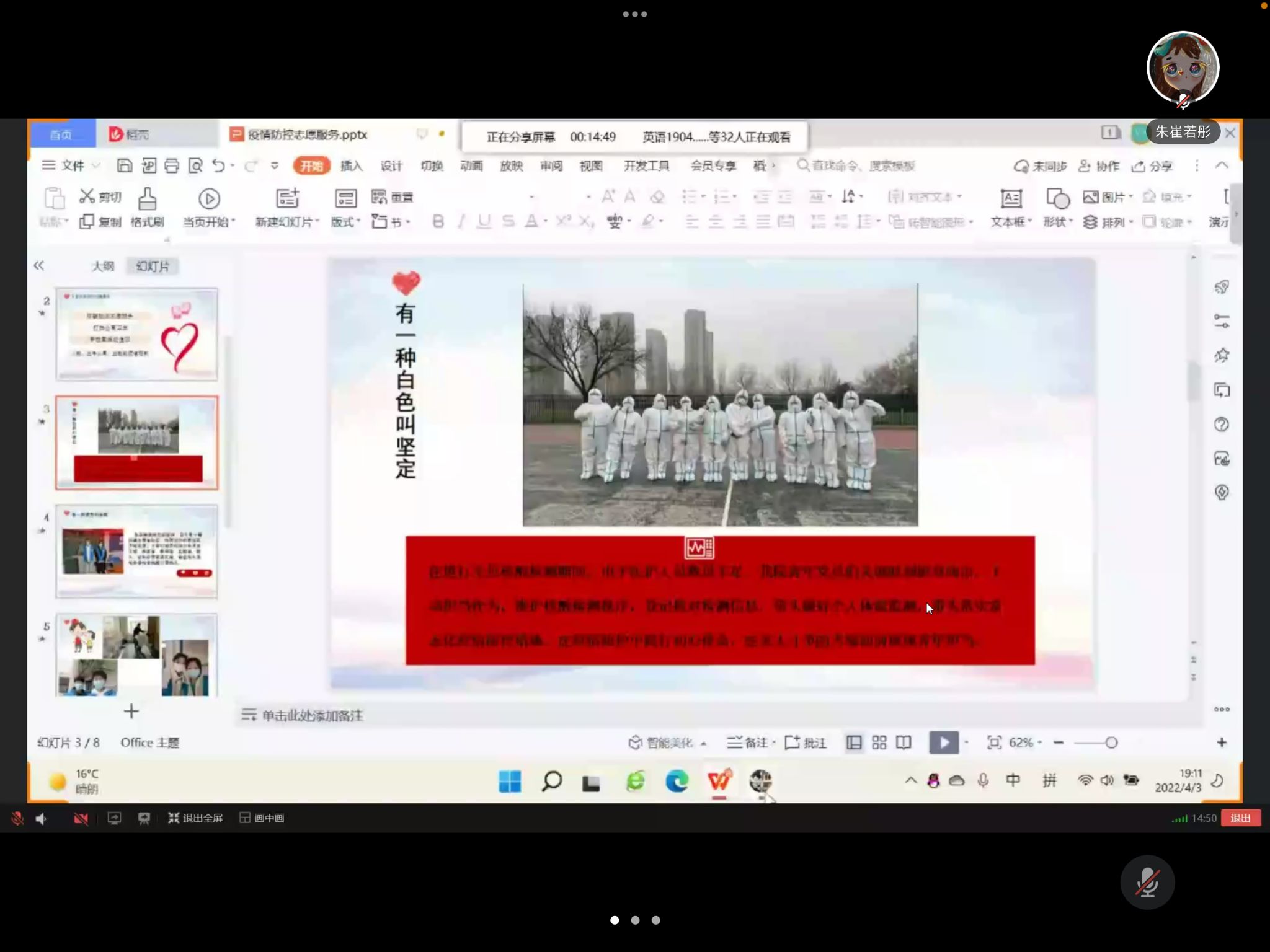Click the Save icon in quick toolbar
Screen dimensions: 1270x952
click(124, 165)
